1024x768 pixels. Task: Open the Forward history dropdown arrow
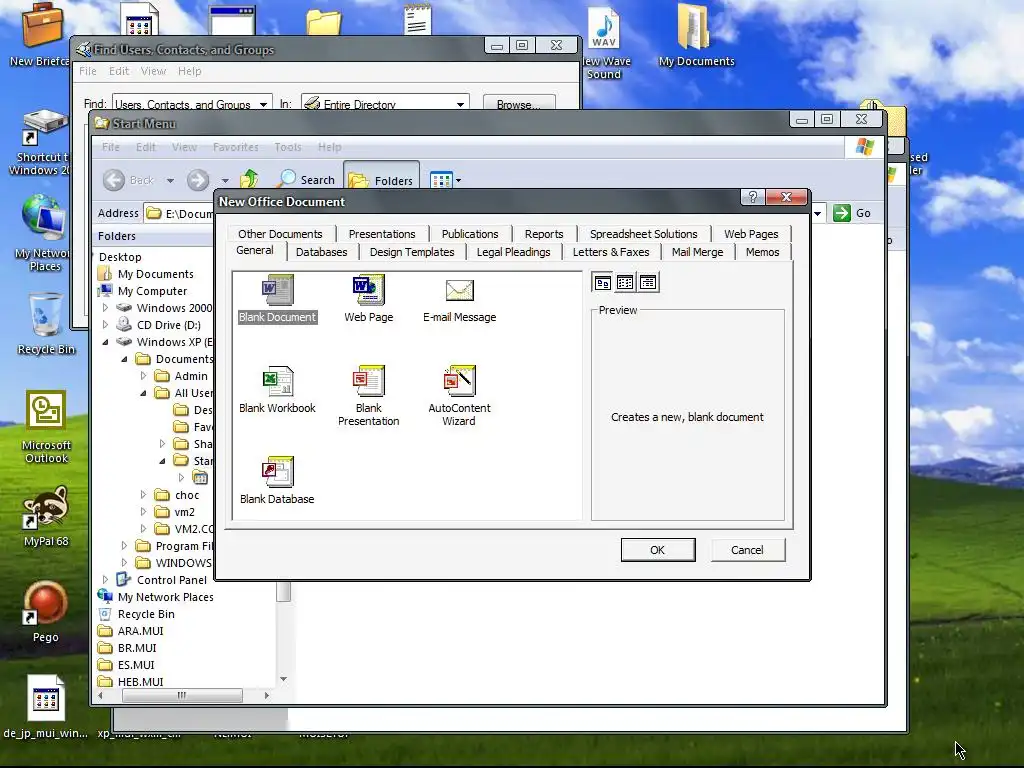[225, 181]
